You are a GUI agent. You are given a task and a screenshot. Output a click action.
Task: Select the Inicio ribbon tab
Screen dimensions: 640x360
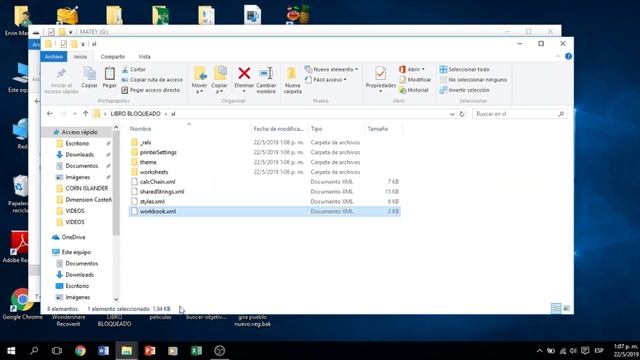(80, 56)
